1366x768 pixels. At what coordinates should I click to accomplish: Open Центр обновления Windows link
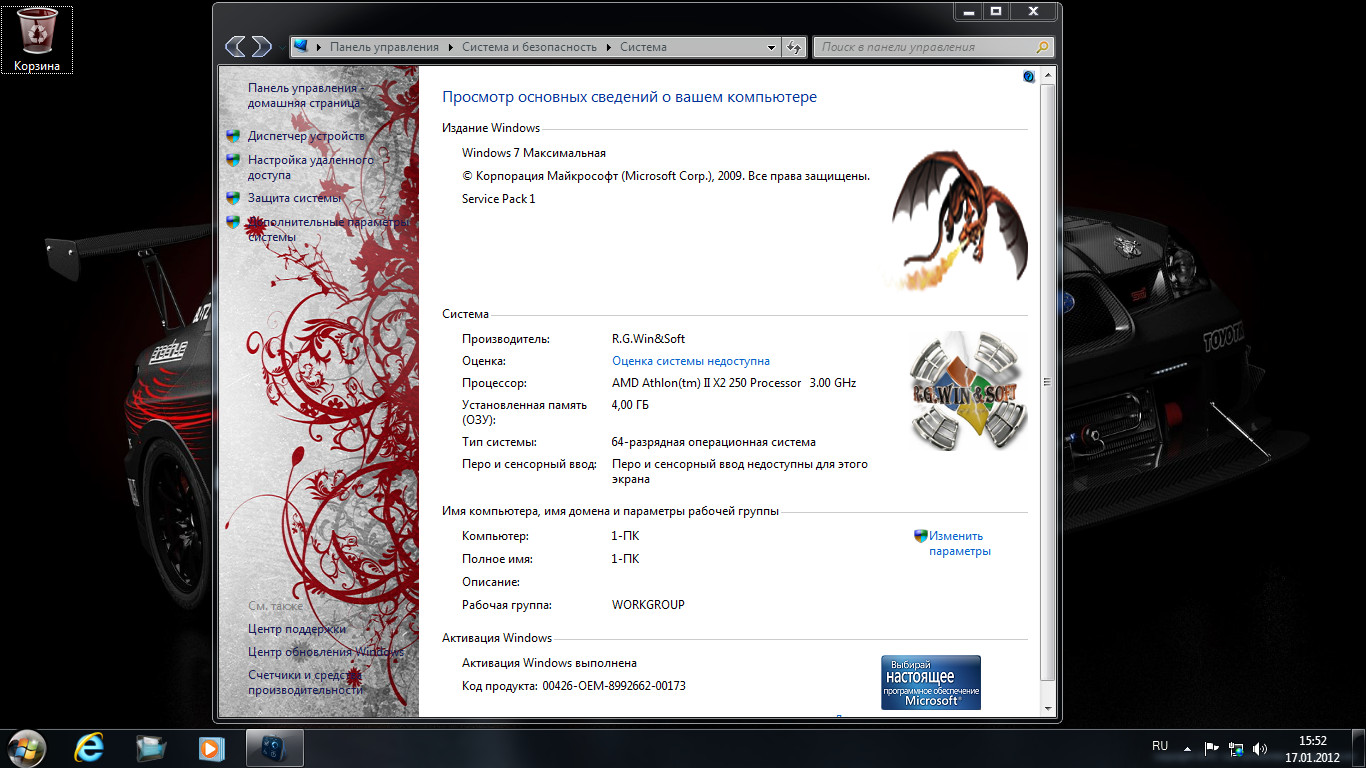326,652
